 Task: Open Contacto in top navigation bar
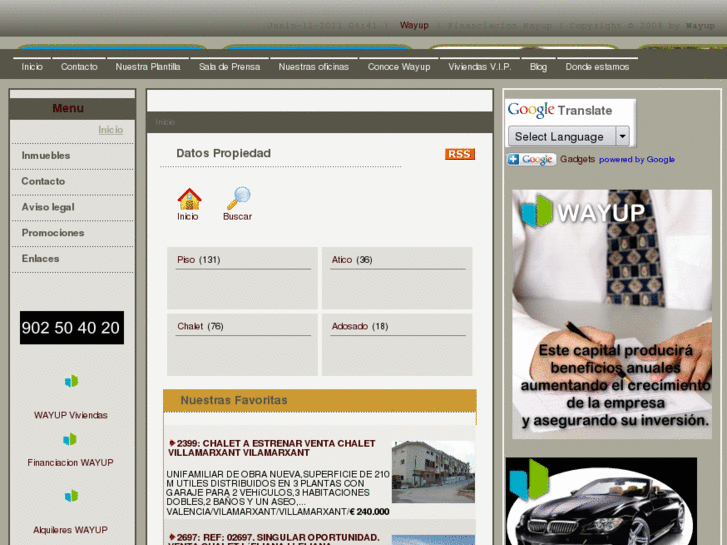coord(79,67)
